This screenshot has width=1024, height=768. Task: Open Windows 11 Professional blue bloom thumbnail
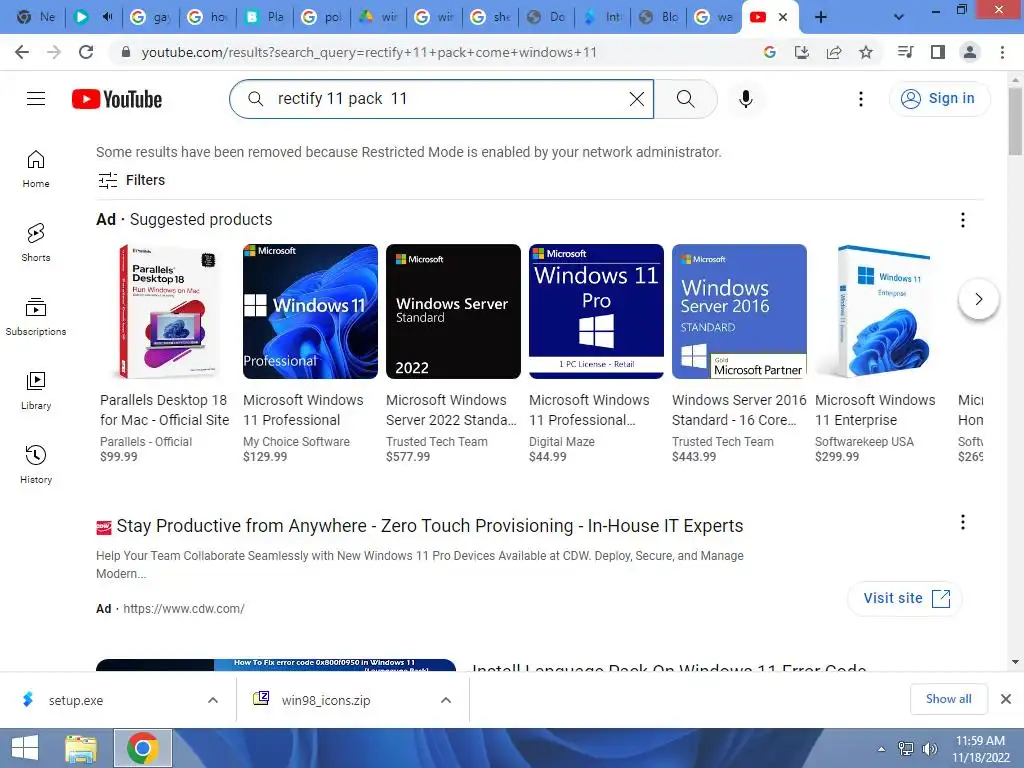(x=310, y=312)
